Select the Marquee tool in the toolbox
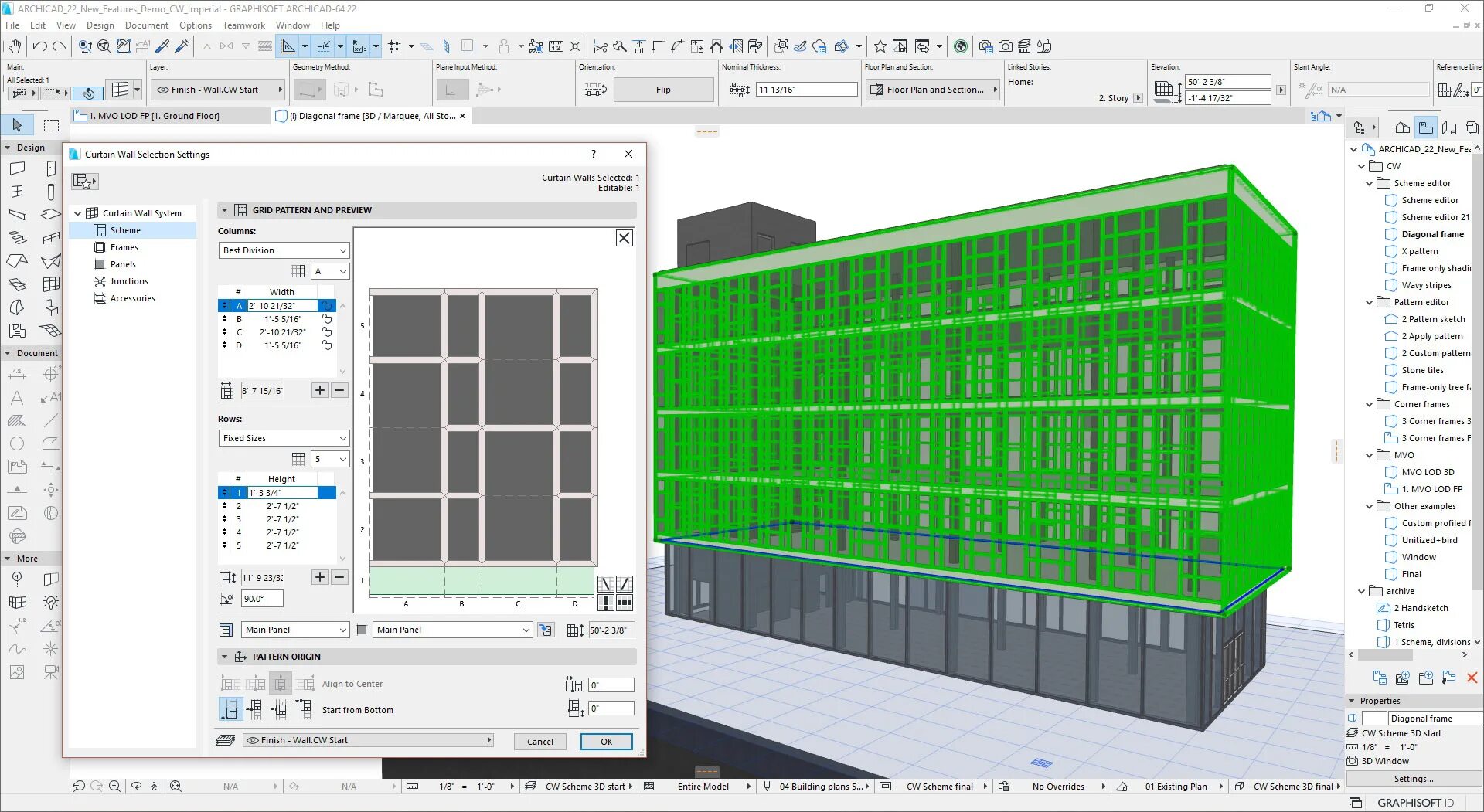 pos(51,125)
